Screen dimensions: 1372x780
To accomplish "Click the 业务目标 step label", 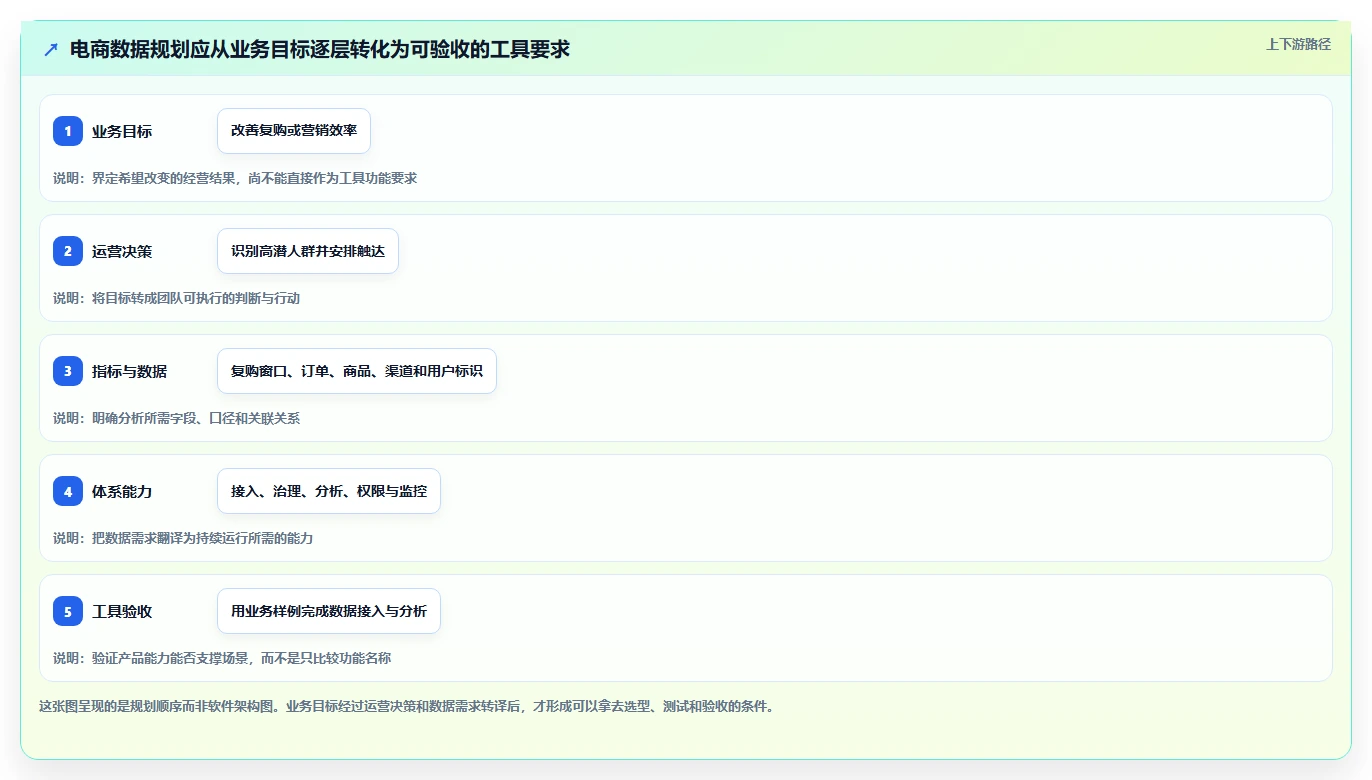I will point(122,131).
